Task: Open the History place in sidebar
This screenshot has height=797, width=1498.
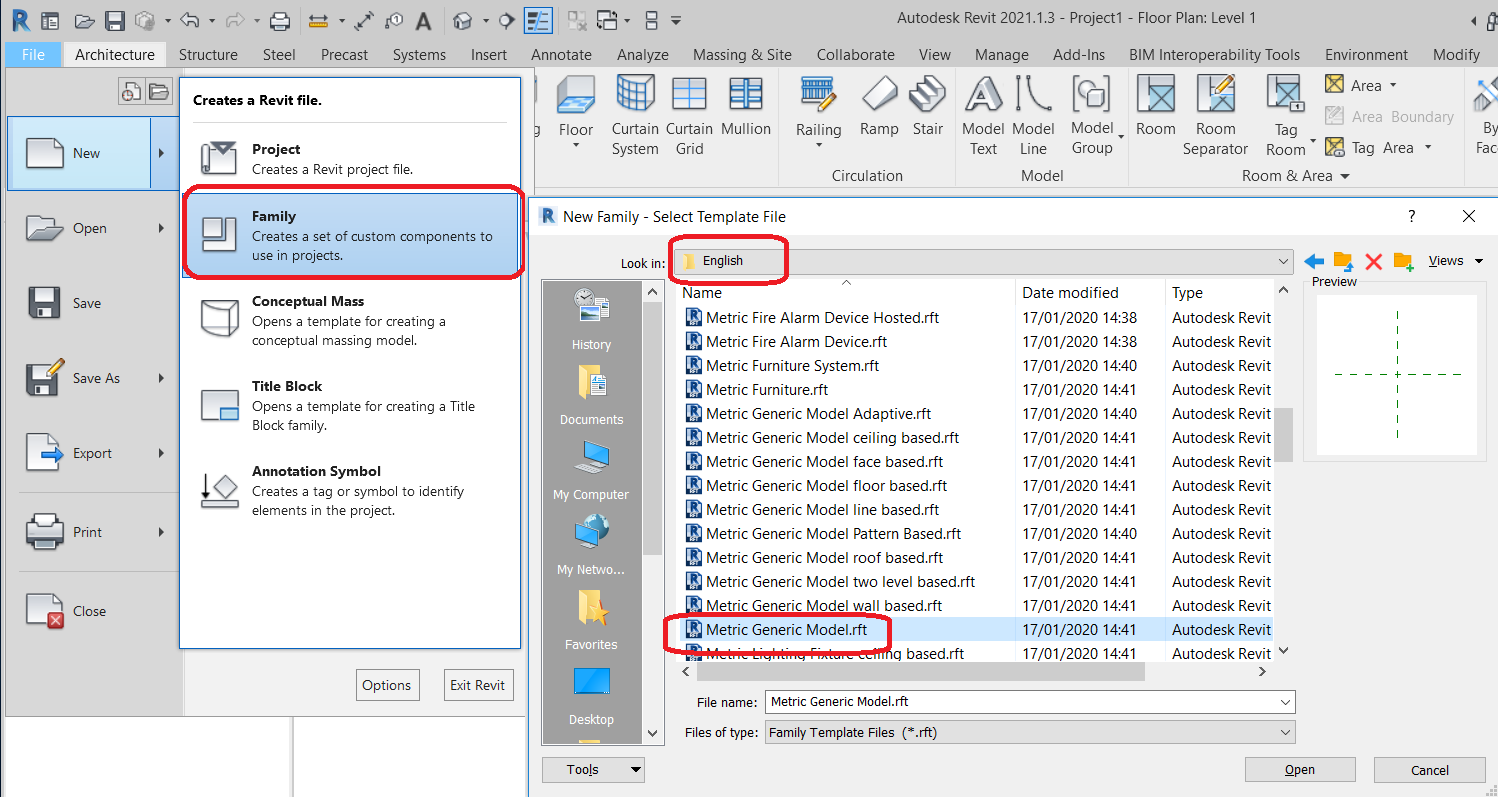Action: click(591, 319)
